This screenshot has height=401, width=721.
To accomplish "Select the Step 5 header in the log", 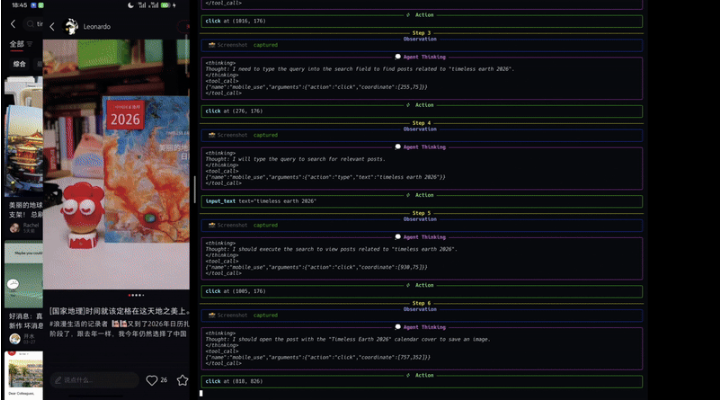I will click(x=421, y=213).
